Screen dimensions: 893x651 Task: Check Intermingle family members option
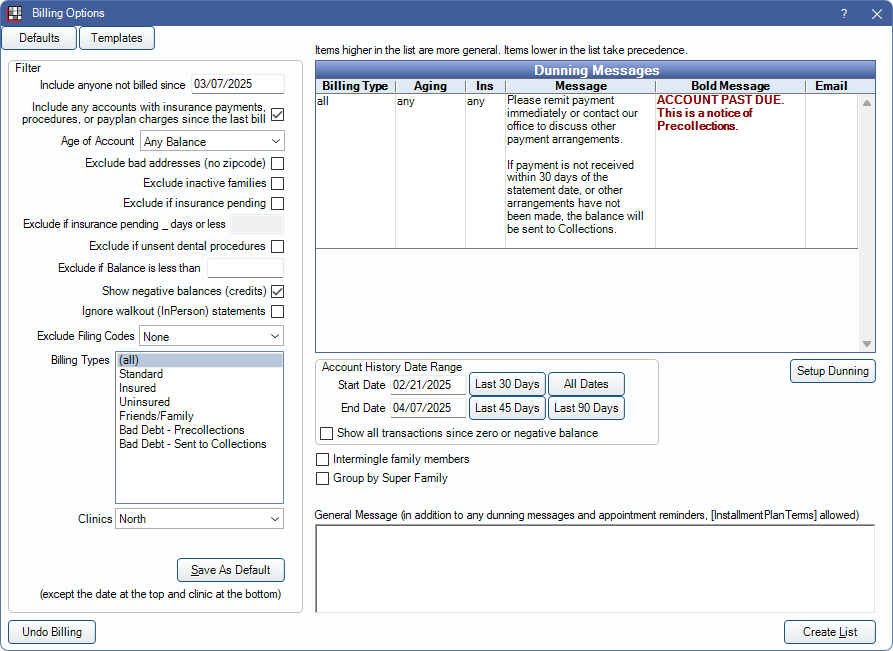pos(322,459)
